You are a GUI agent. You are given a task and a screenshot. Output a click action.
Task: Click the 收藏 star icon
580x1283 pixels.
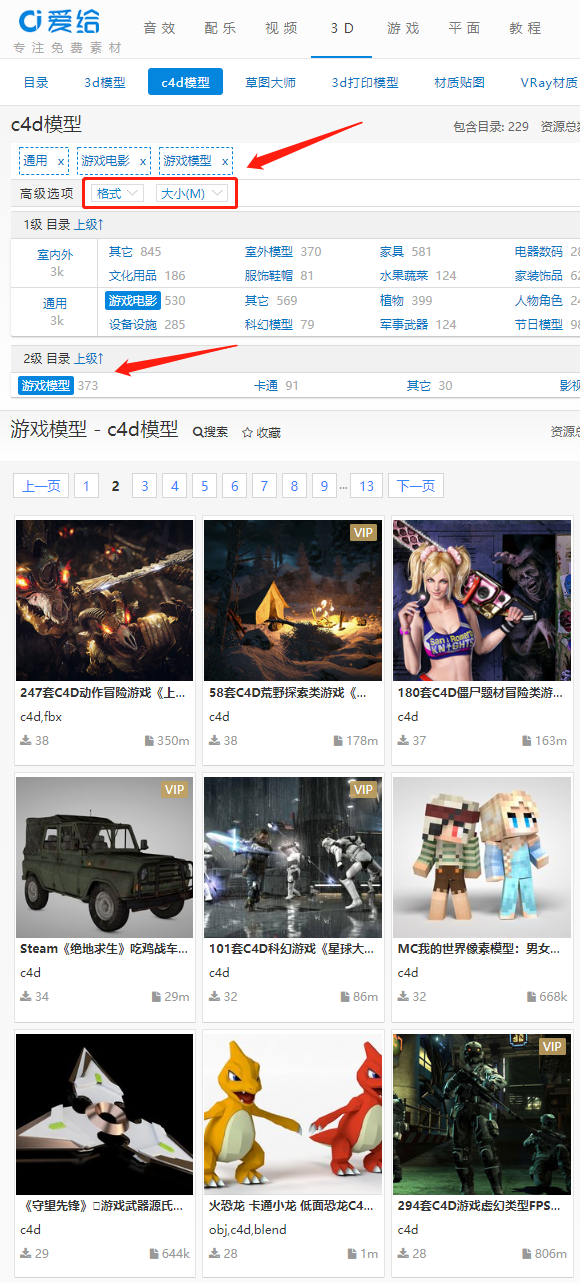point(247,432)
